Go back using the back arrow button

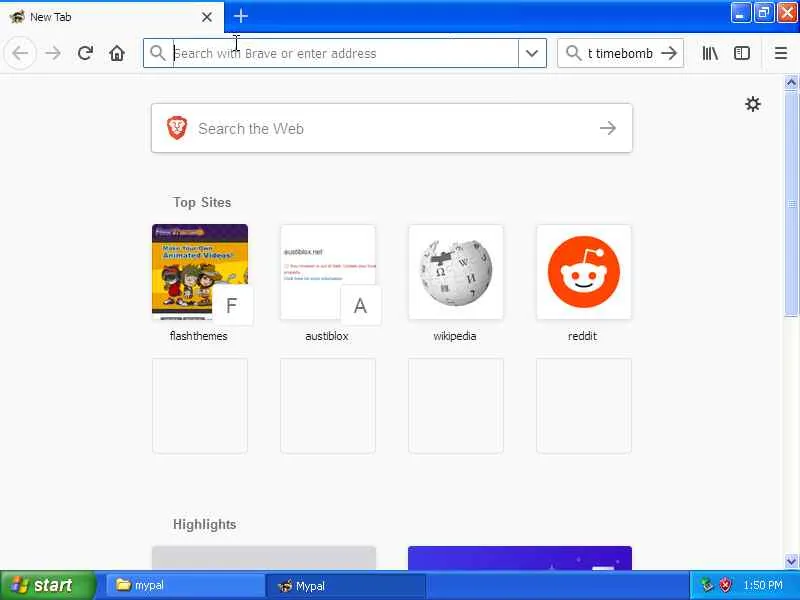point(20,53)
